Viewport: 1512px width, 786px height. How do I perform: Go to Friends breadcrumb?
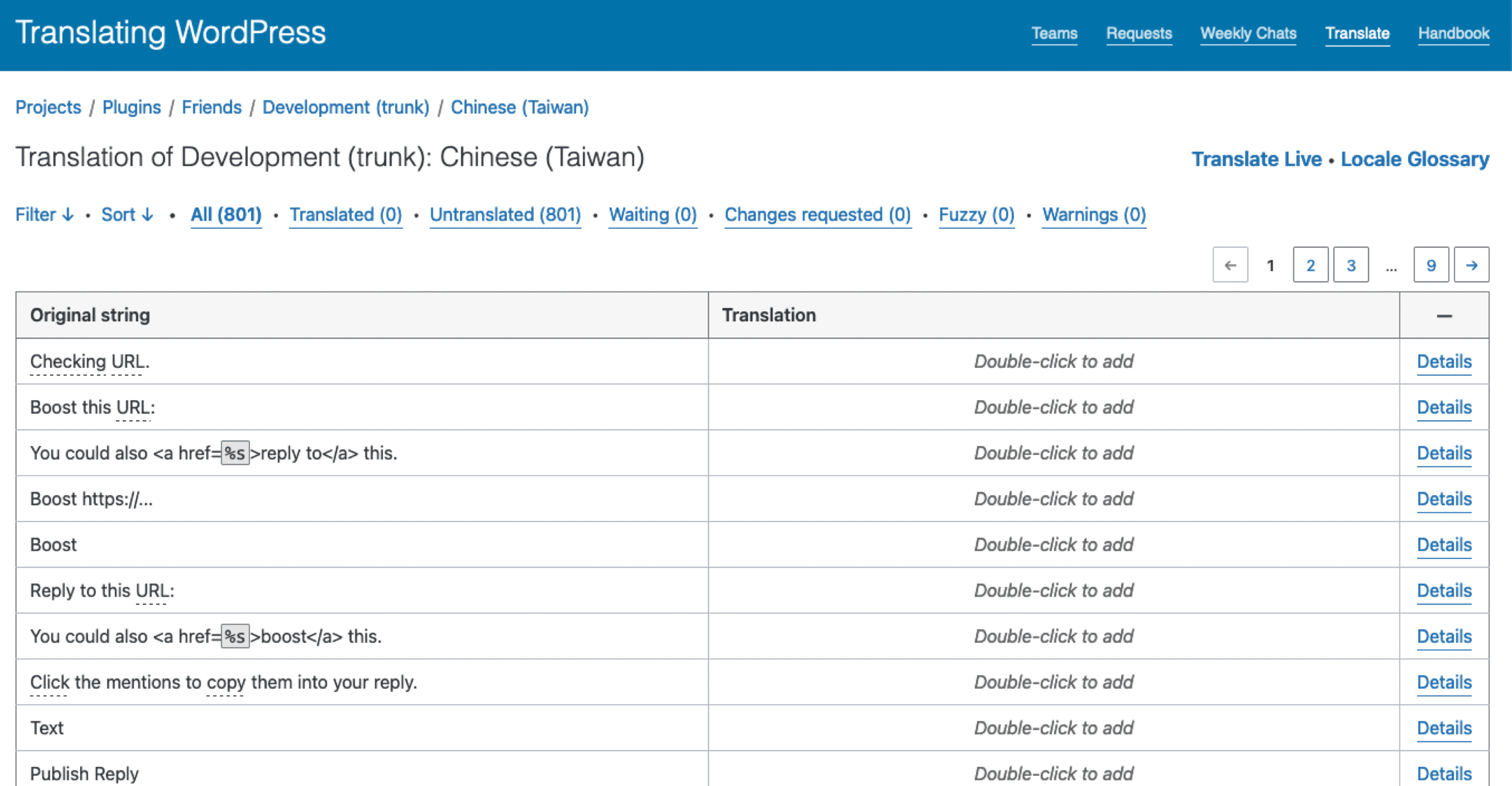(x=211, y=108)
